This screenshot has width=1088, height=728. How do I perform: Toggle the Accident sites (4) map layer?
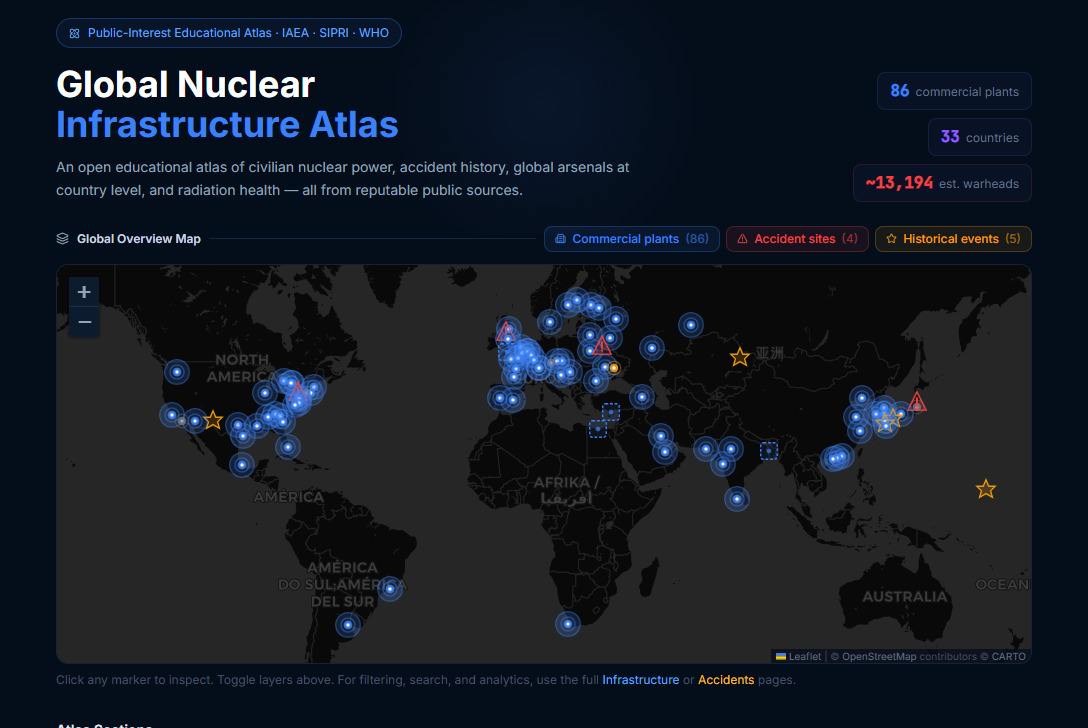pyautogui.click(x=797, y=238)
